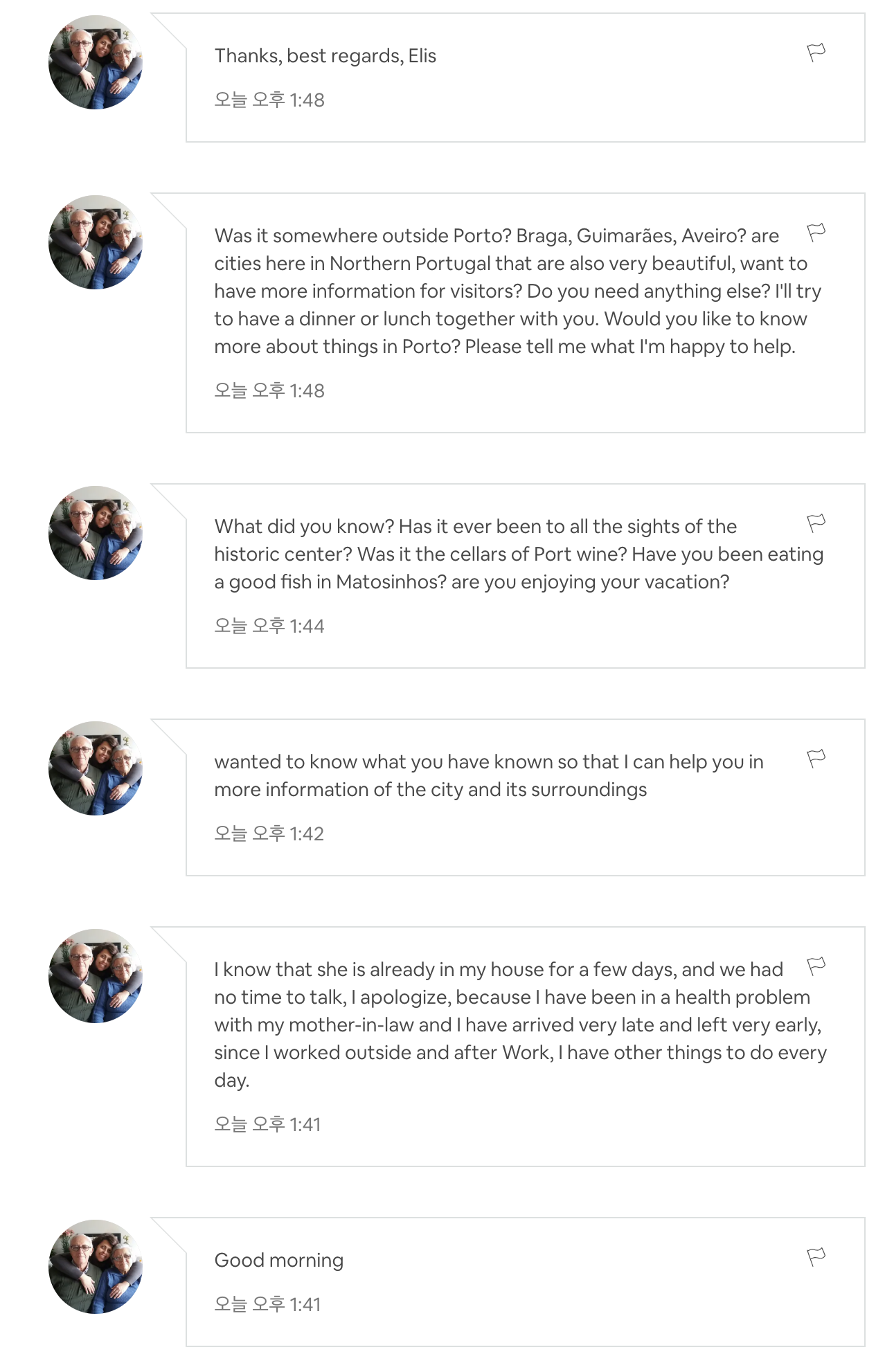Click the 'Thanks, best regards, Elis' message text
Screen dimensions: 885x1372
(325, 56)
